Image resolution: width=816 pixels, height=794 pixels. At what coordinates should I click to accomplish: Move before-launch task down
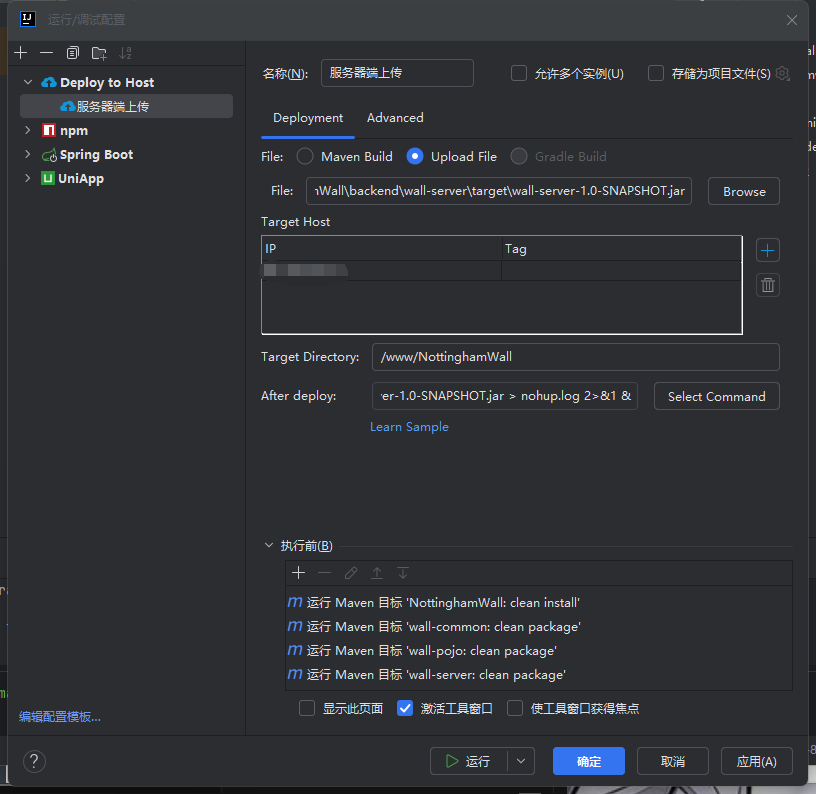click(403, 573)
